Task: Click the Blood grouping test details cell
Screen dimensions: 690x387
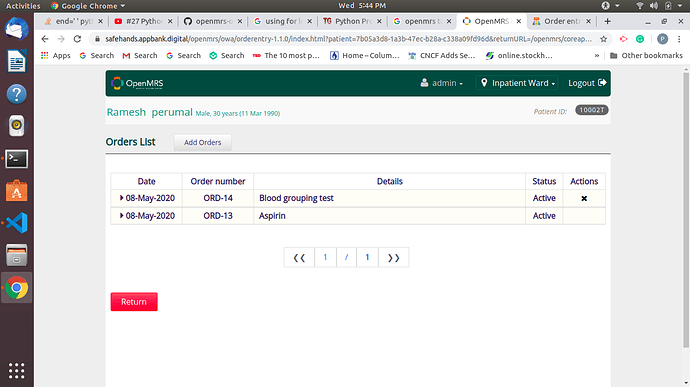Action: pyautogui.click(x=389, y=198)
